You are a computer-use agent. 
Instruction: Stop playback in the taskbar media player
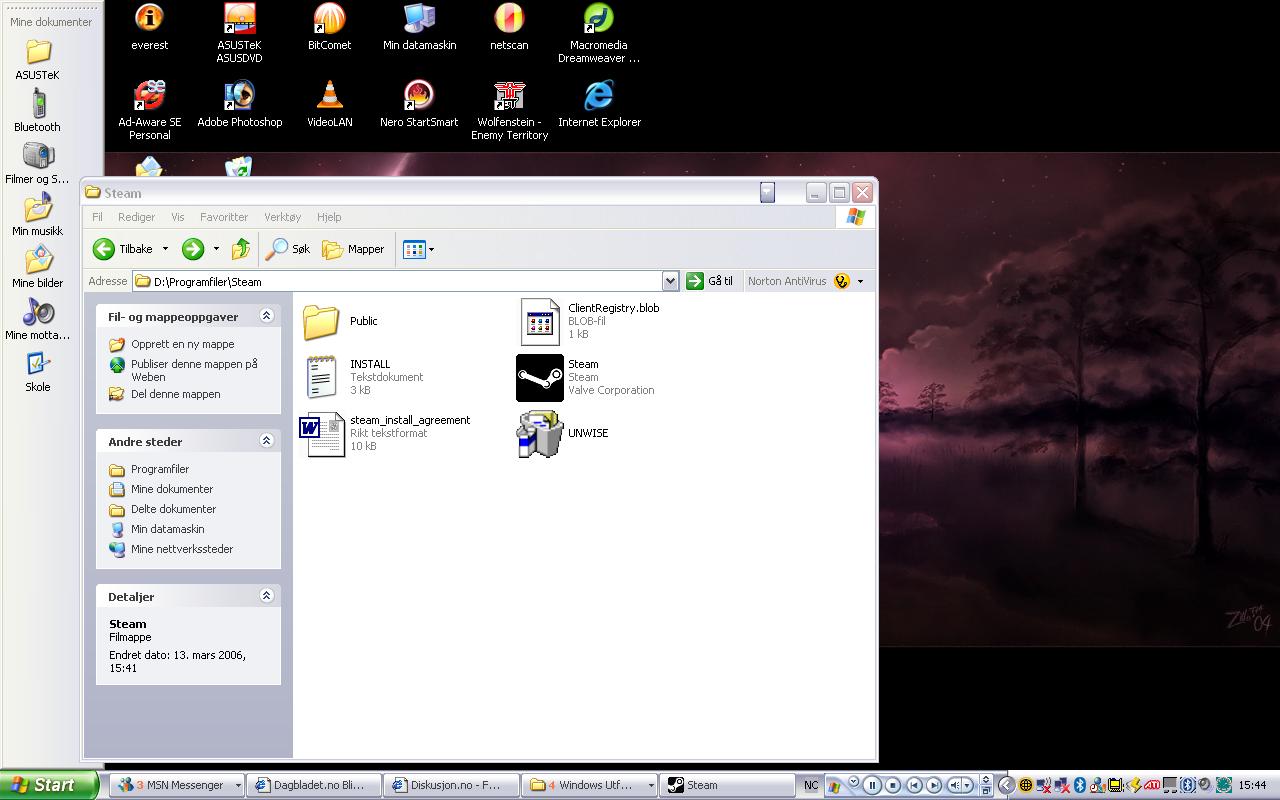tap(893, 785)
